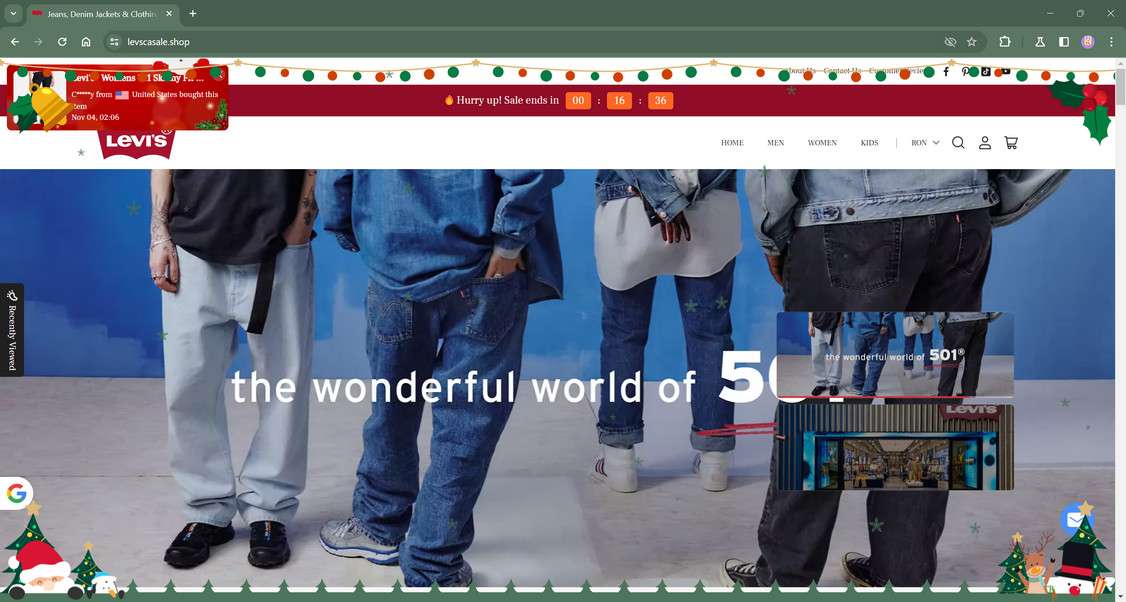Select the Levi's storefront banner thumbnail

tap(895, 447)
